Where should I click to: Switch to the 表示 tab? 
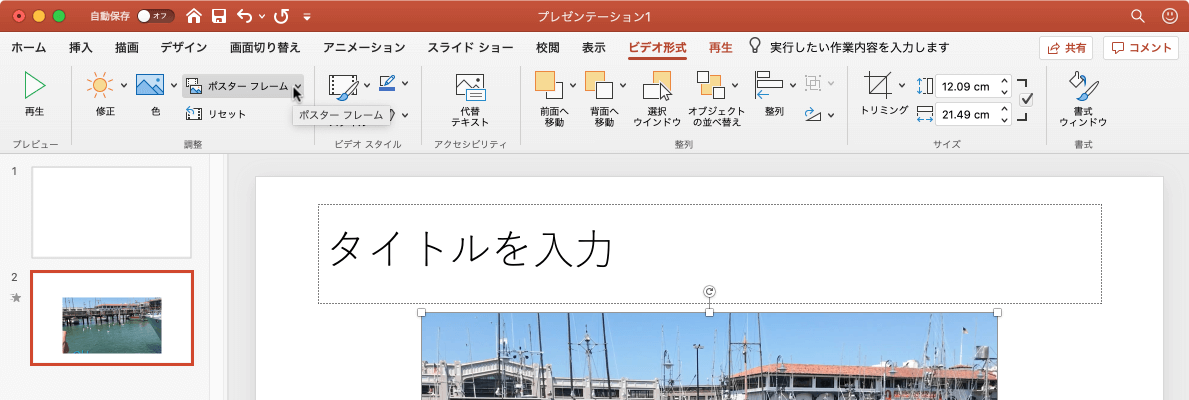click(594, 47)
